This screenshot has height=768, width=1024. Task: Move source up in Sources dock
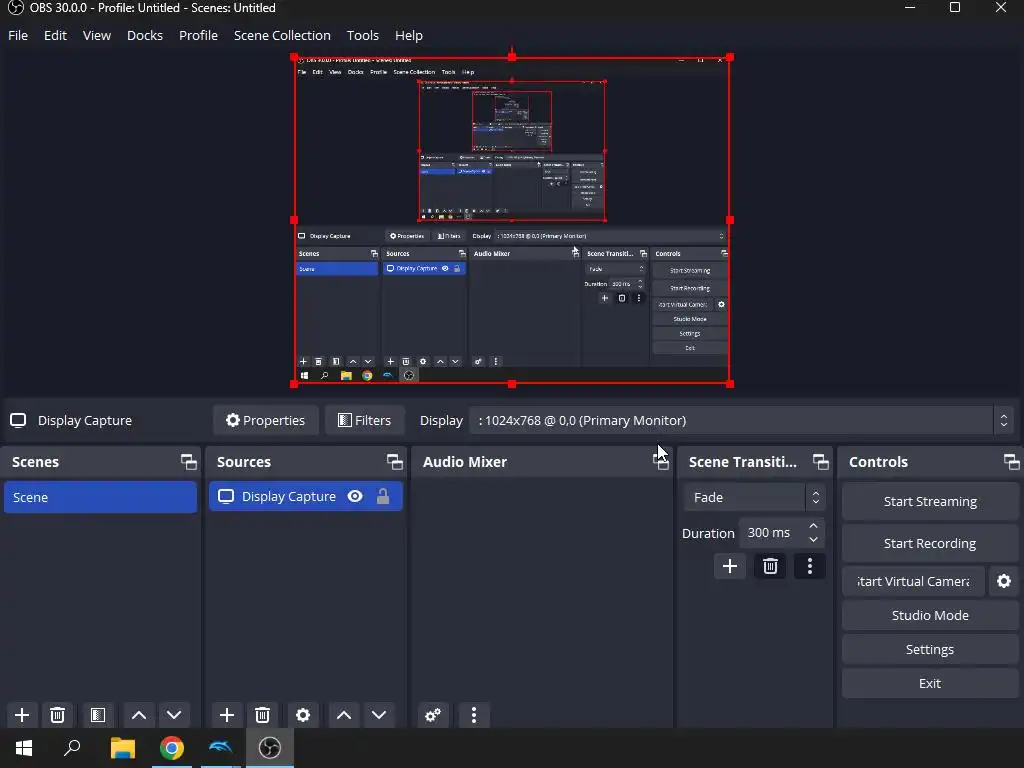pos(344,715)
